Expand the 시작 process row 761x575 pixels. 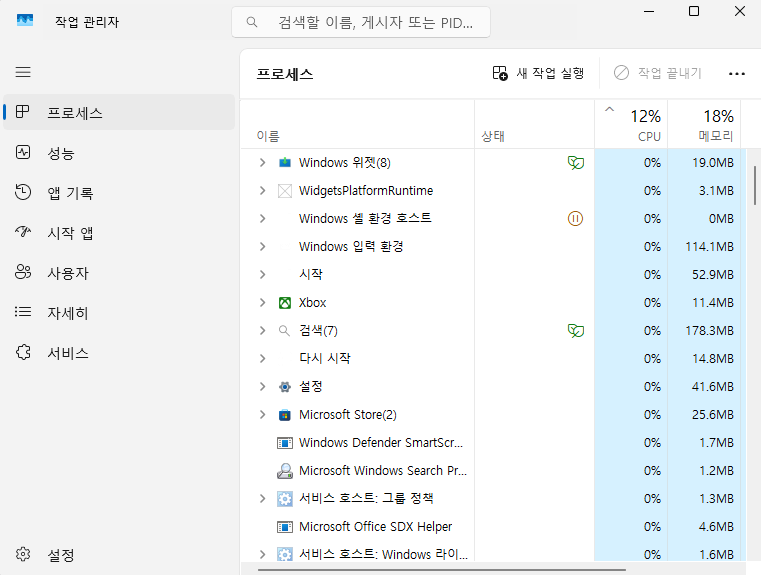[263, 275]
